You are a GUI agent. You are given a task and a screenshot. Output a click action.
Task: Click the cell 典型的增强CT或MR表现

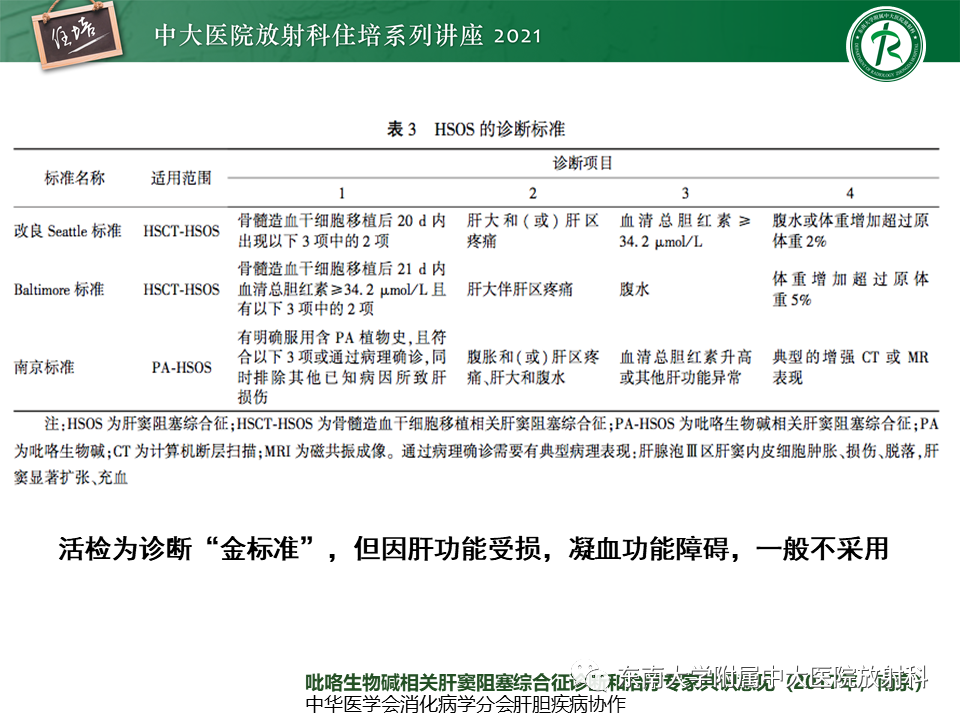[850, 367]
